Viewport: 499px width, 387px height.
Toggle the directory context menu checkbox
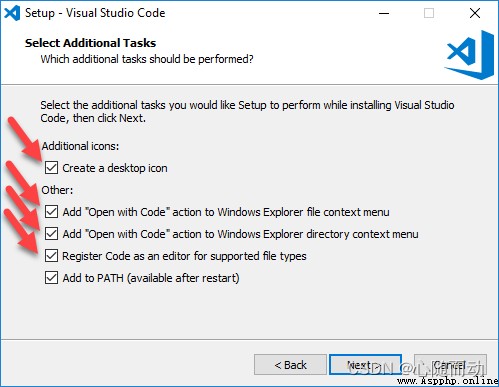pyautogui.click(x=51, y=234)
